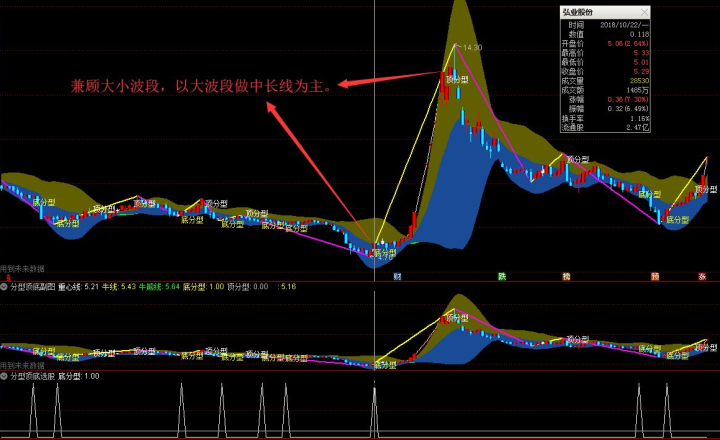Expand the 分型顶底副图 indicator dropdown arrow
This screenshot has width=720, height=440.
(4, 287)
